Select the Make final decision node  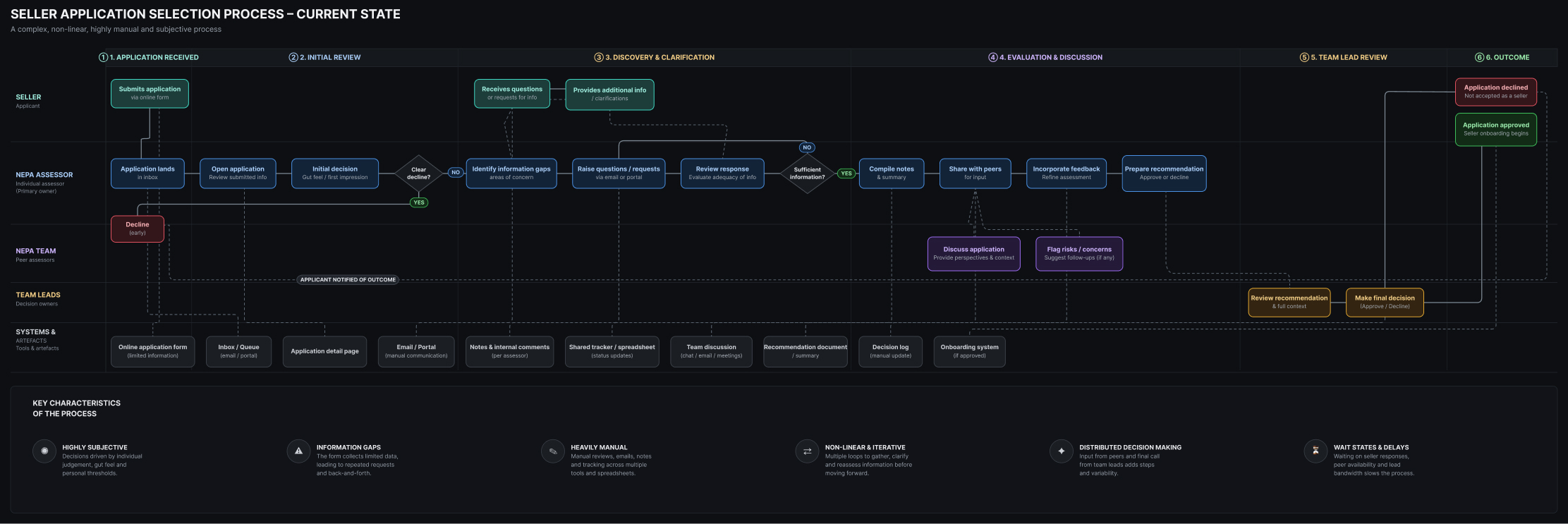point(1385,302)
